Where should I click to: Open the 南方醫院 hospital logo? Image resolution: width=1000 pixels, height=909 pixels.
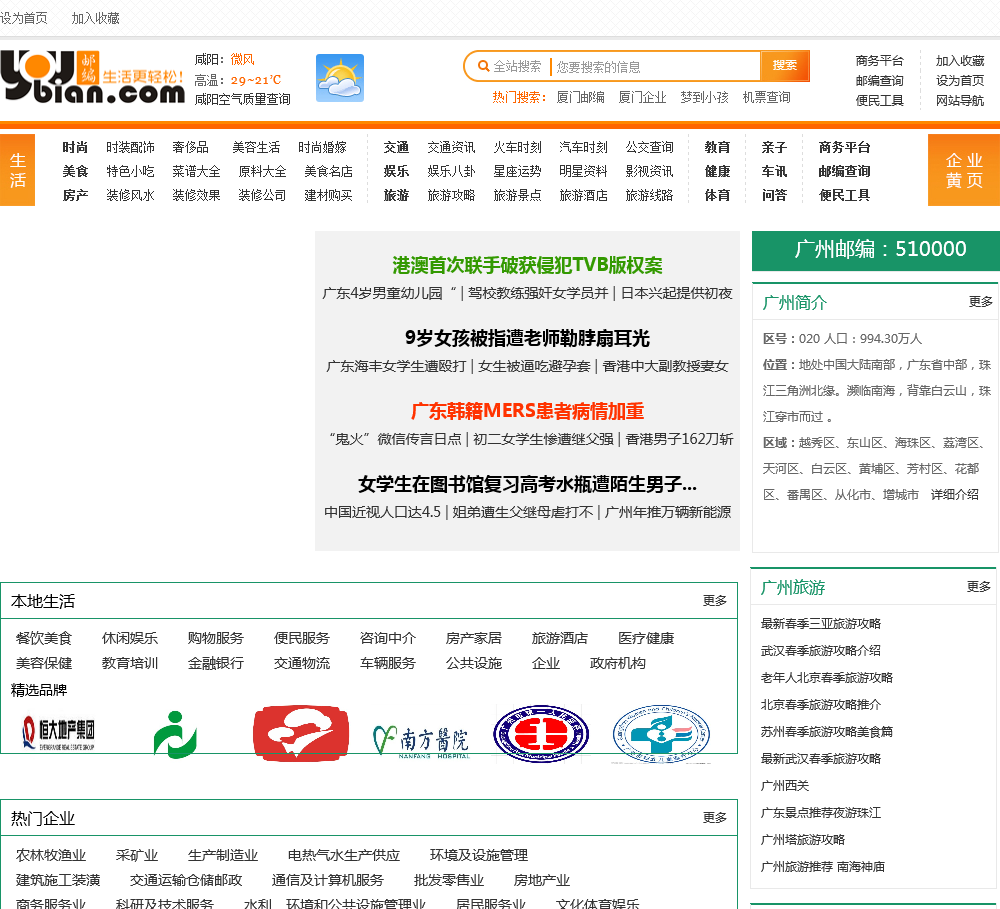421,741
